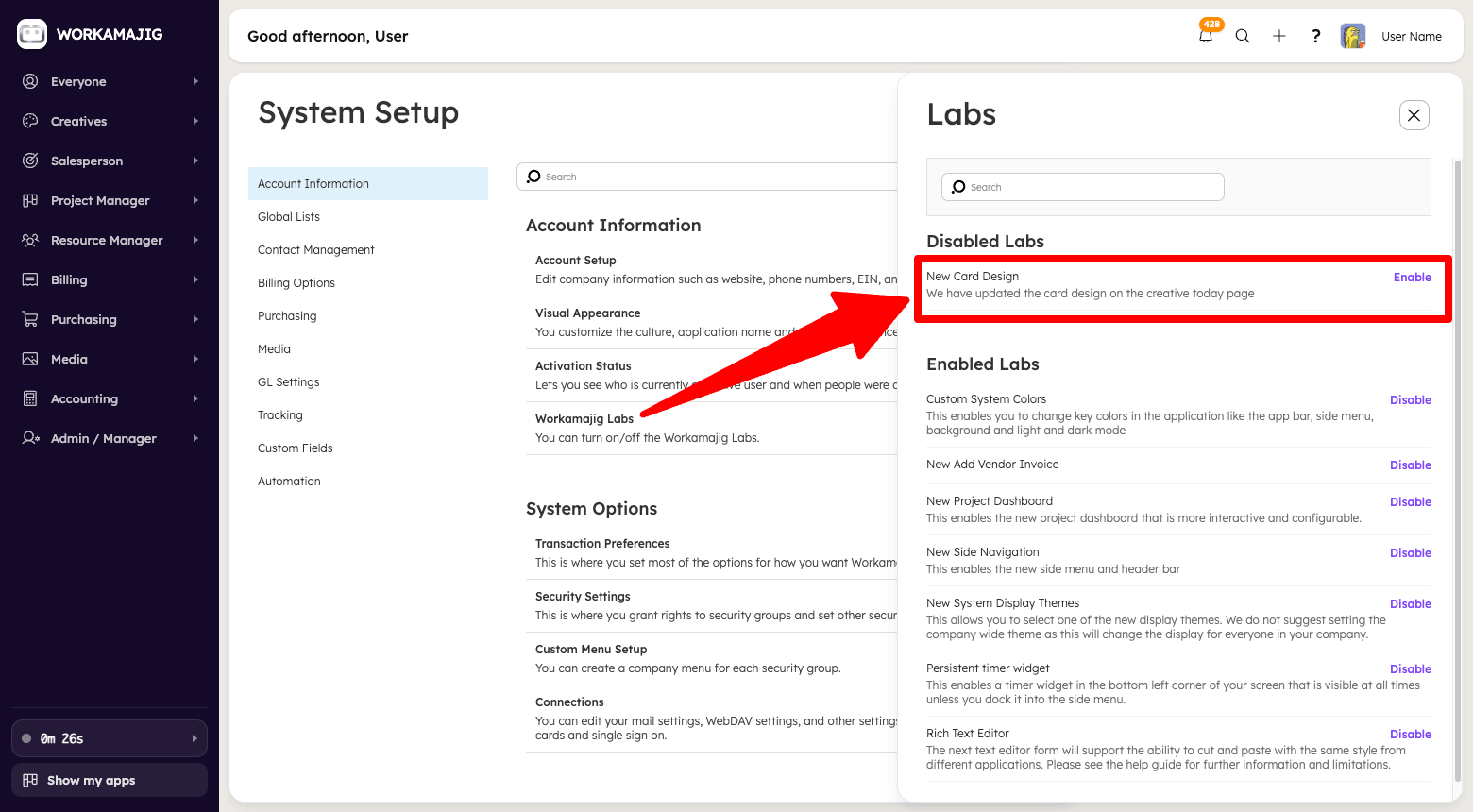Open the GL Settings section
Screen dimensions: 1473x812
pos(289,381)
